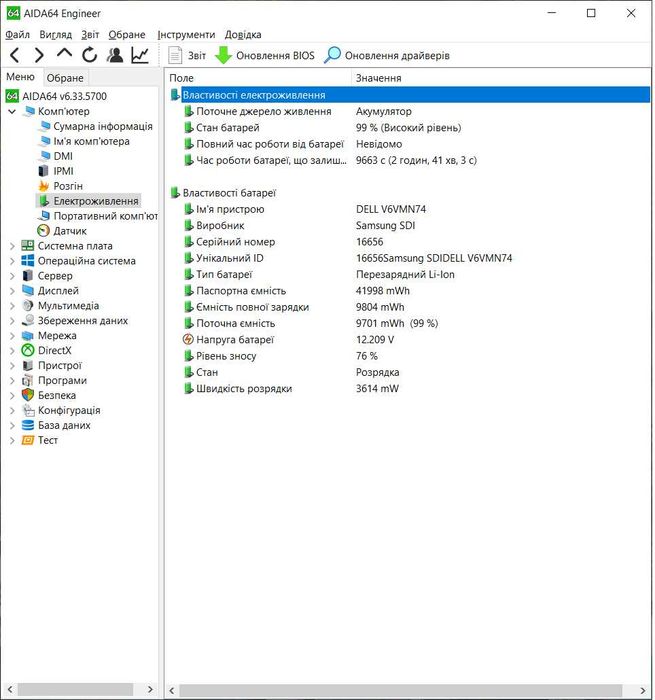Go up one level with Up arrow
This screenshot has width=655, height=700.
click(64, 54)
